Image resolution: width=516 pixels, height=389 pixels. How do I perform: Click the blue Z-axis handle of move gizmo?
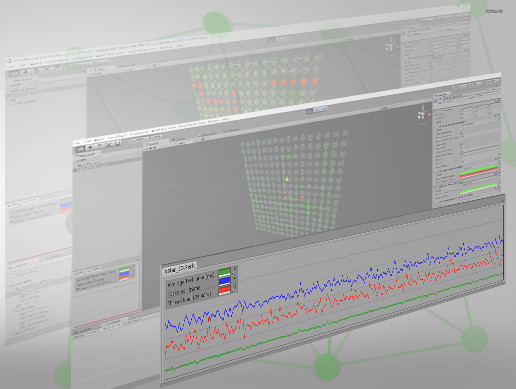click(x=297, y=188)
